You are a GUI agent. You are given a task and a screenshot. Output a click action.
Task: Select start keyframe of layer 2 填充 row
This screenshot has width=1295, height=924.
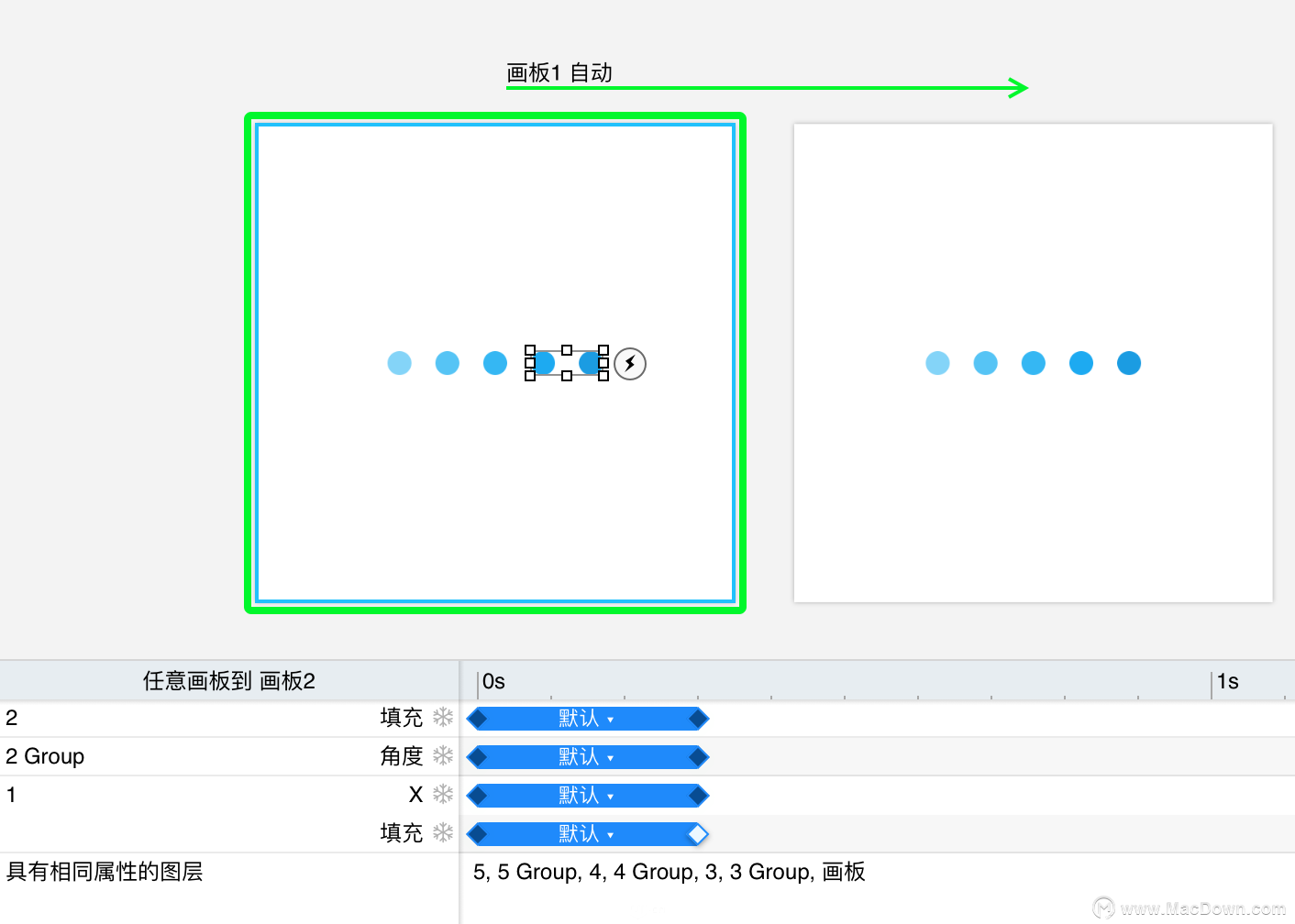point(477,719)
